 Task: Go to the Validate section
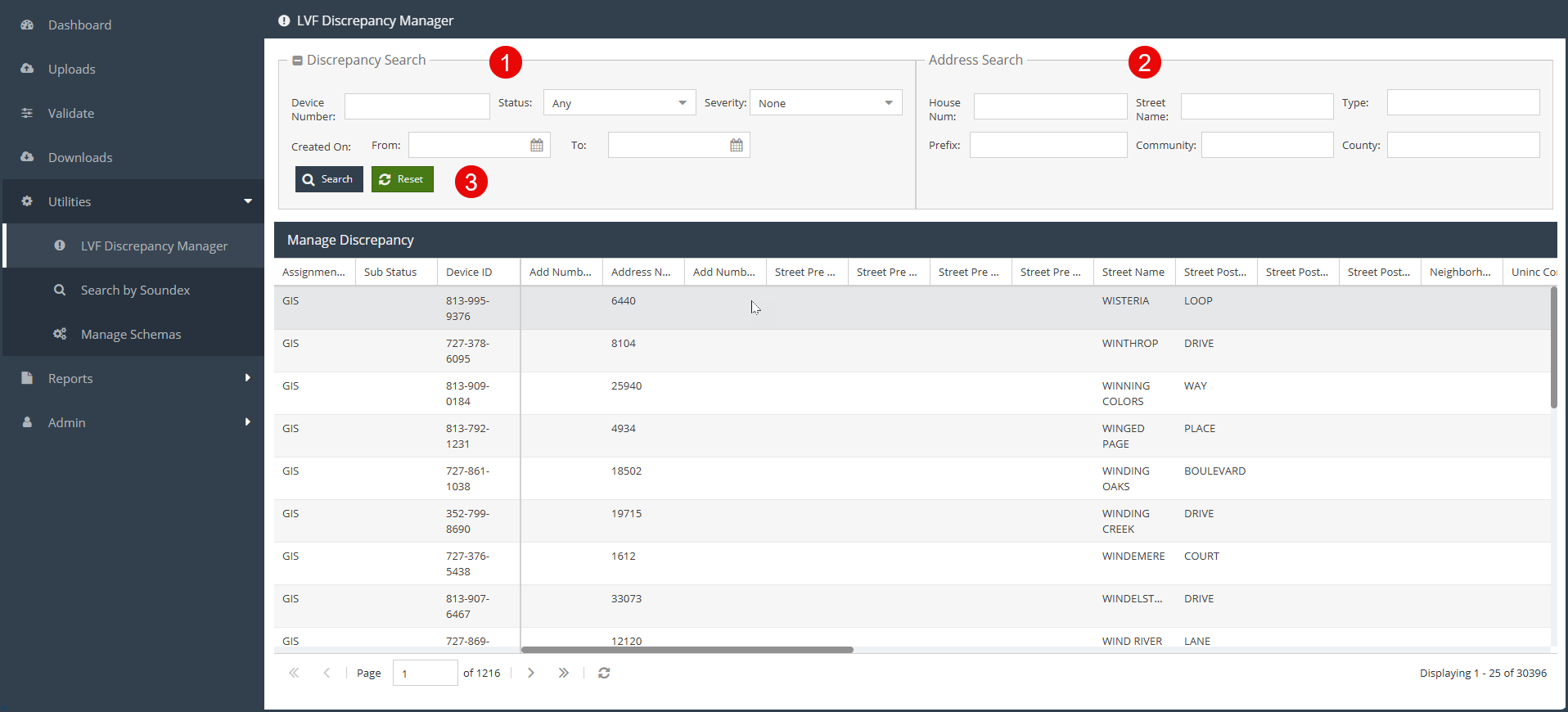[70, 113]
